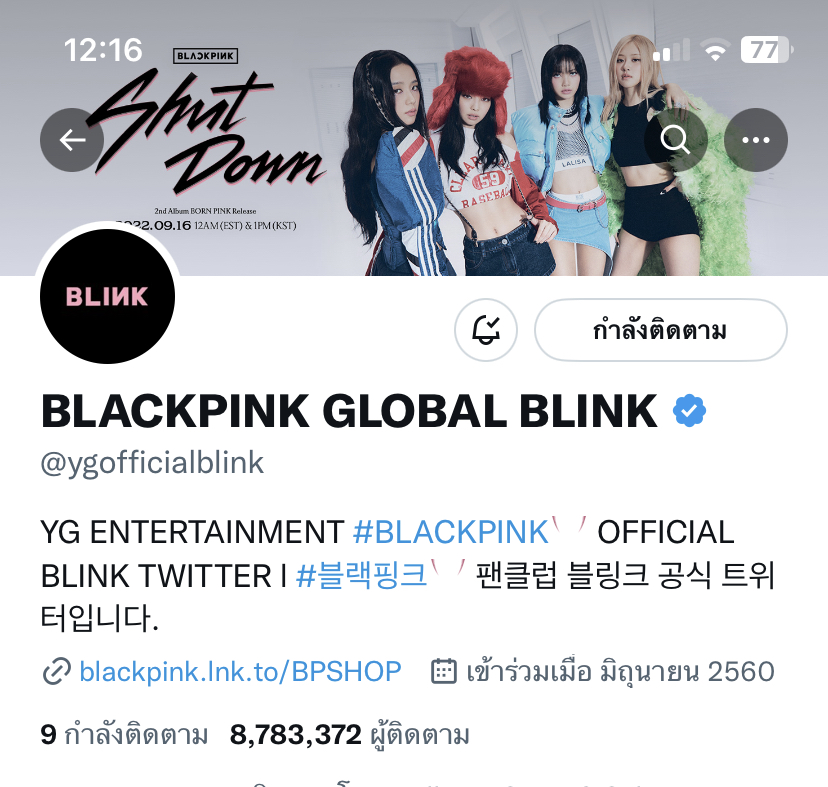828x787 pixels.
Task: View the 8,783,372 ผู้ติดตาม followers list
Action: (350, 735)
